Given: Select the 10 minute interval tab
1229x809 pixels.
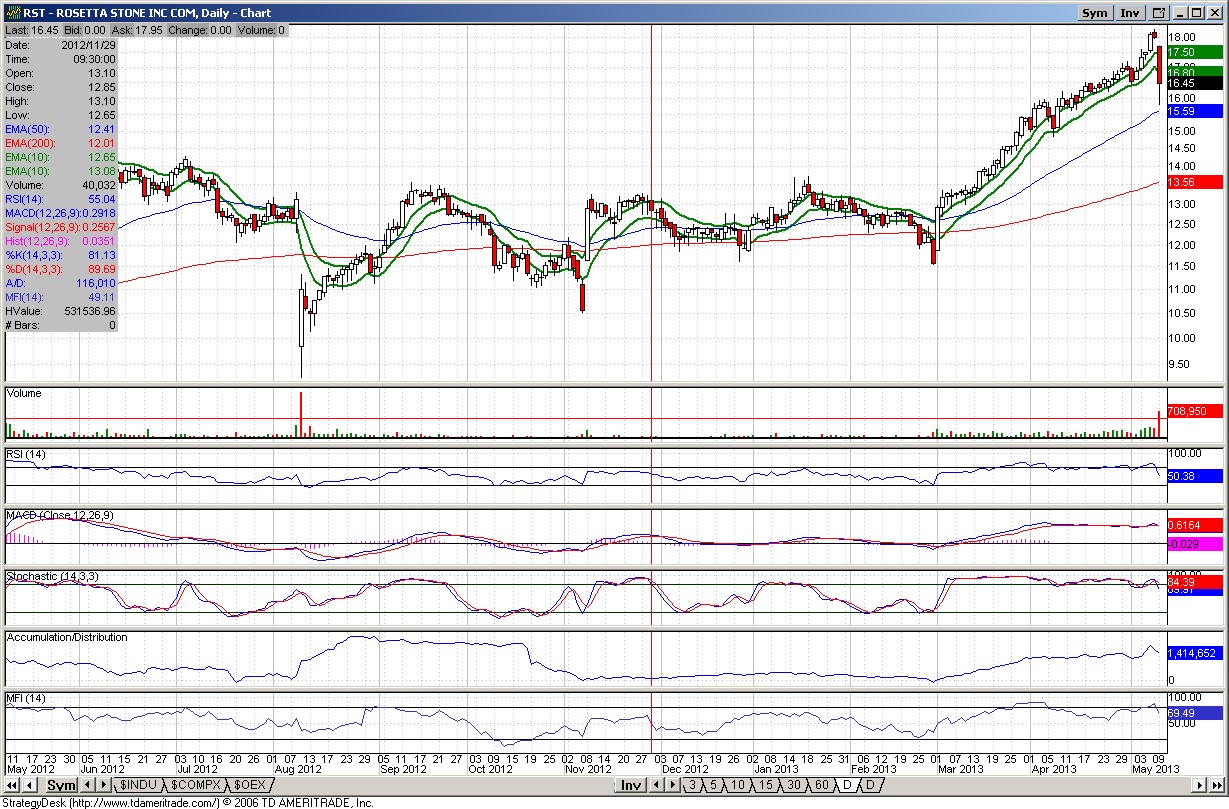Looking at the screenshot, I should point(739,786).
